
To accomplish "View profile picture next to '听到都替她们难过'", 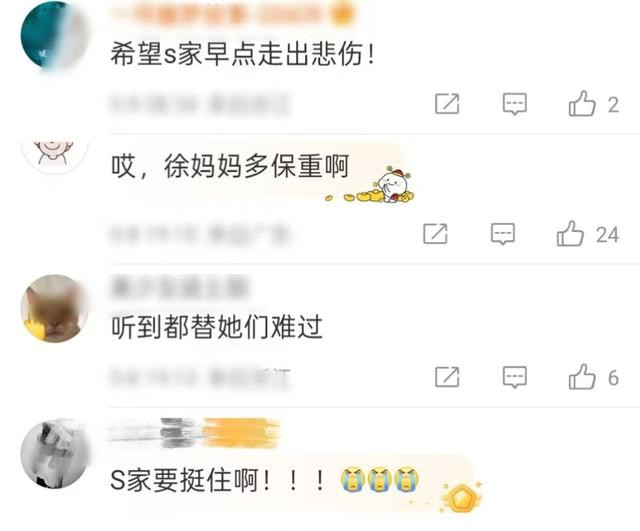I will point(54,309).
